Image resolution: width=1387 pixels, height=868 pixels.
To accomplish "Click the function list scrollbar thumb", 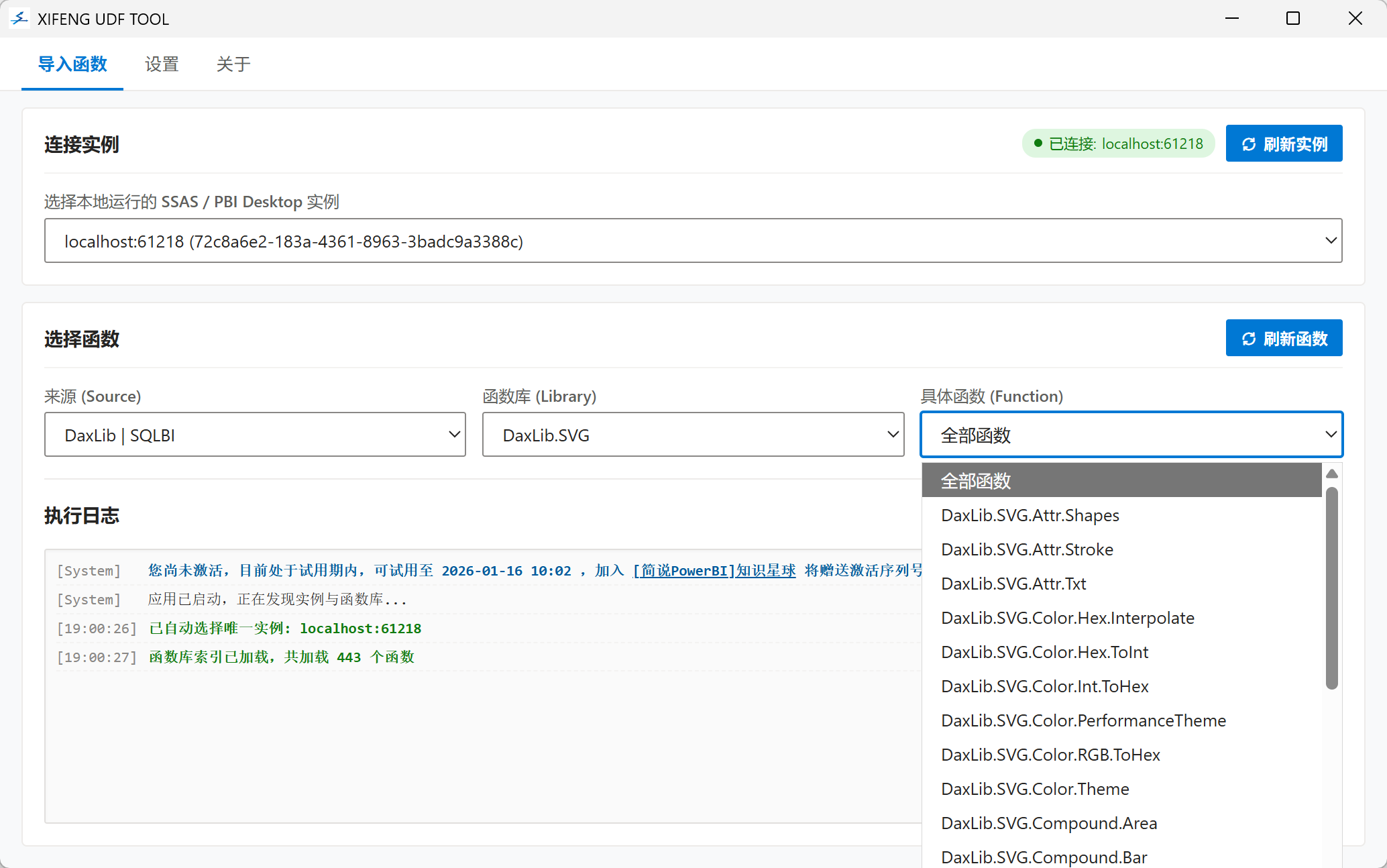I will pos(1332,588).
